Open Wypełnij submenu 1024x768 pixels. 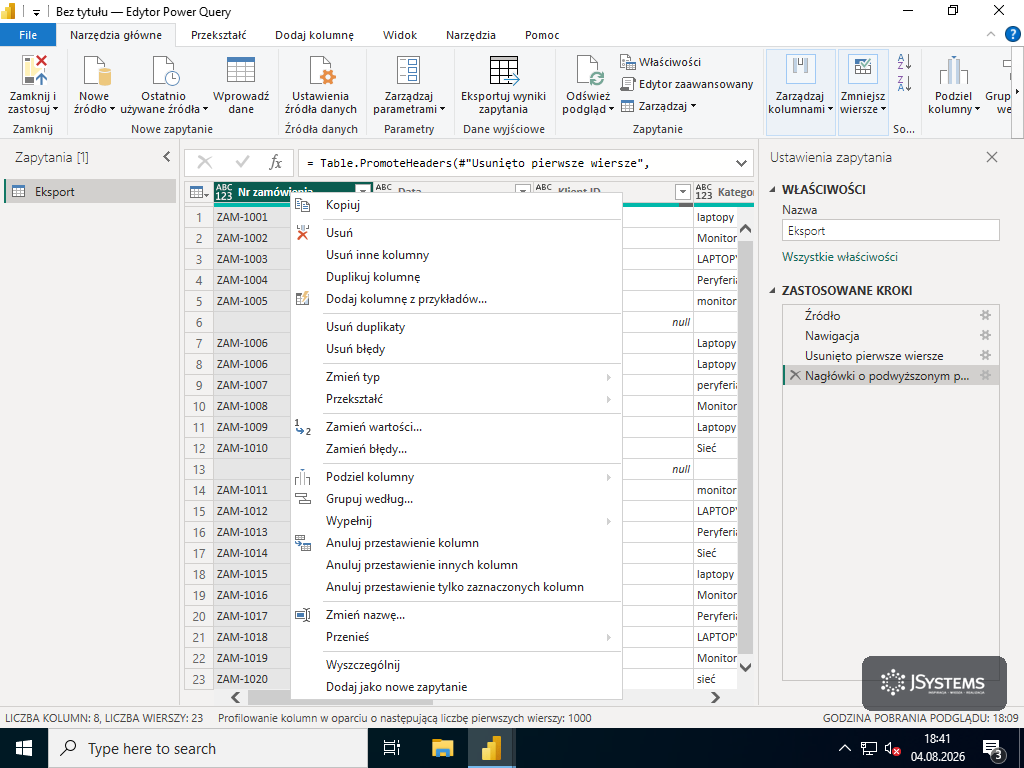[456, 521]
